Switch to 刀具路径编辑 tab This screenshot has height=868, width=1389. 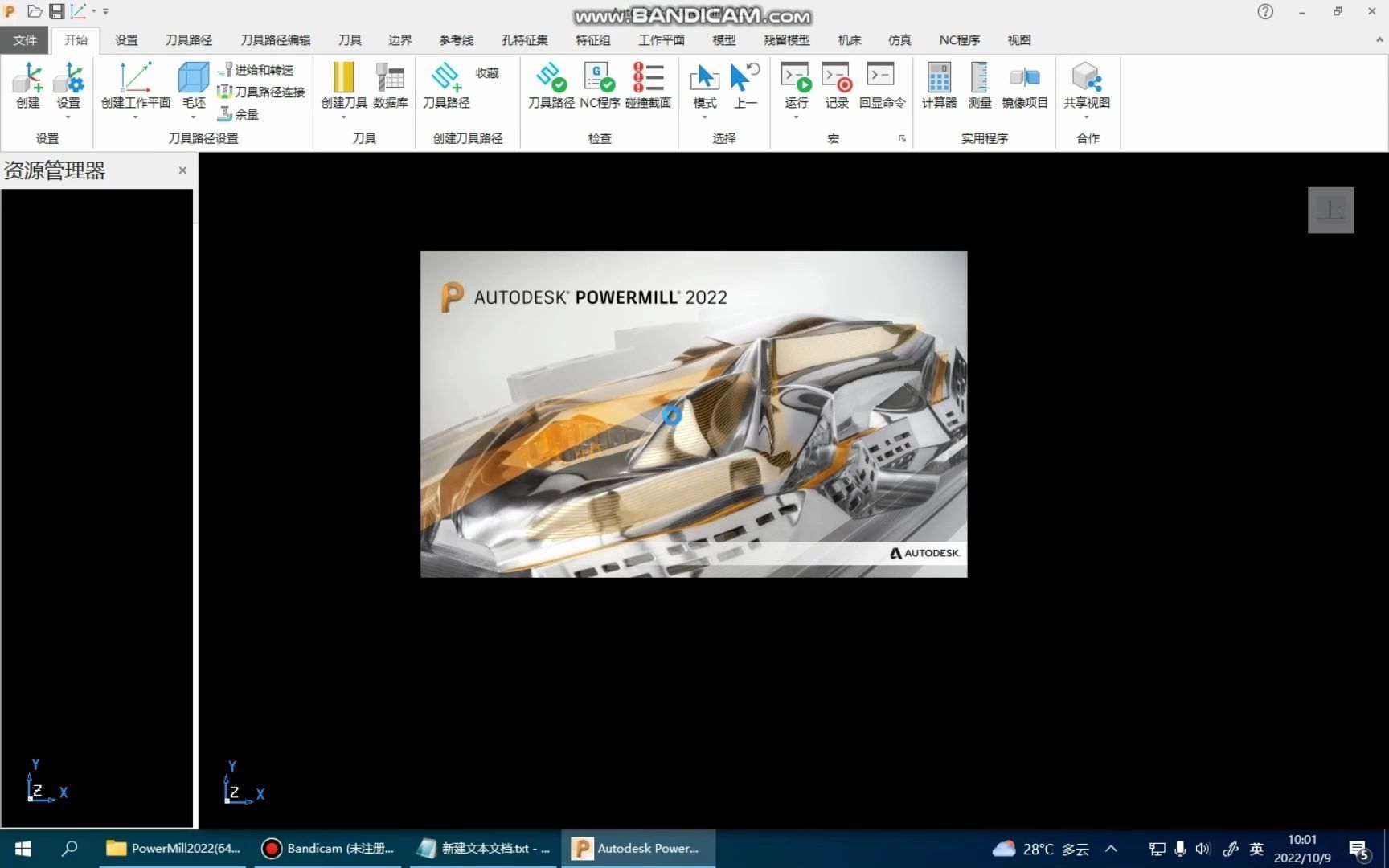276,40
